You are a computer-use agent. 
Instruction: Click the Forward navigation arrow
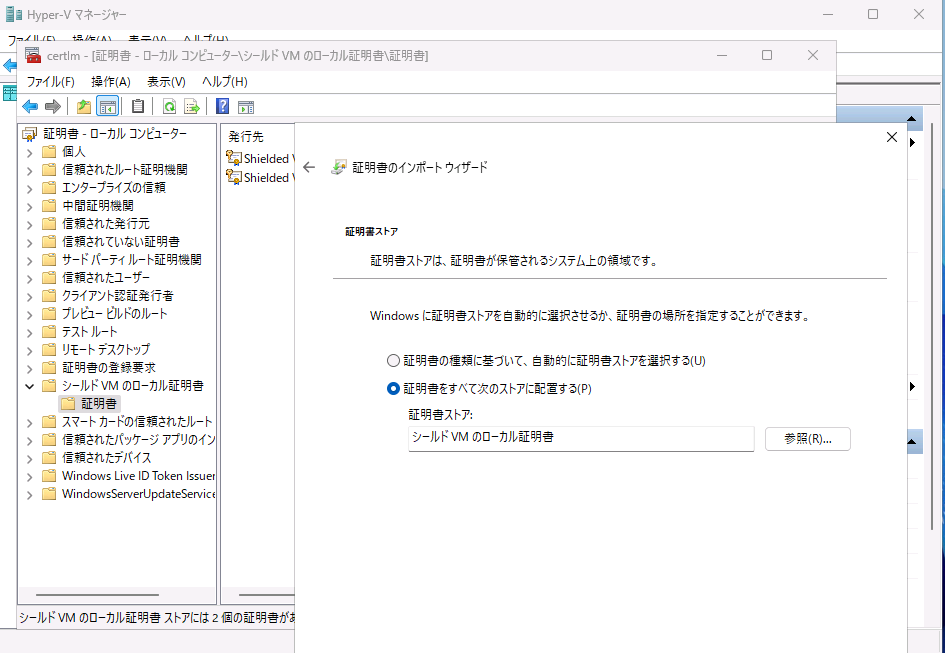click(53, 106)
